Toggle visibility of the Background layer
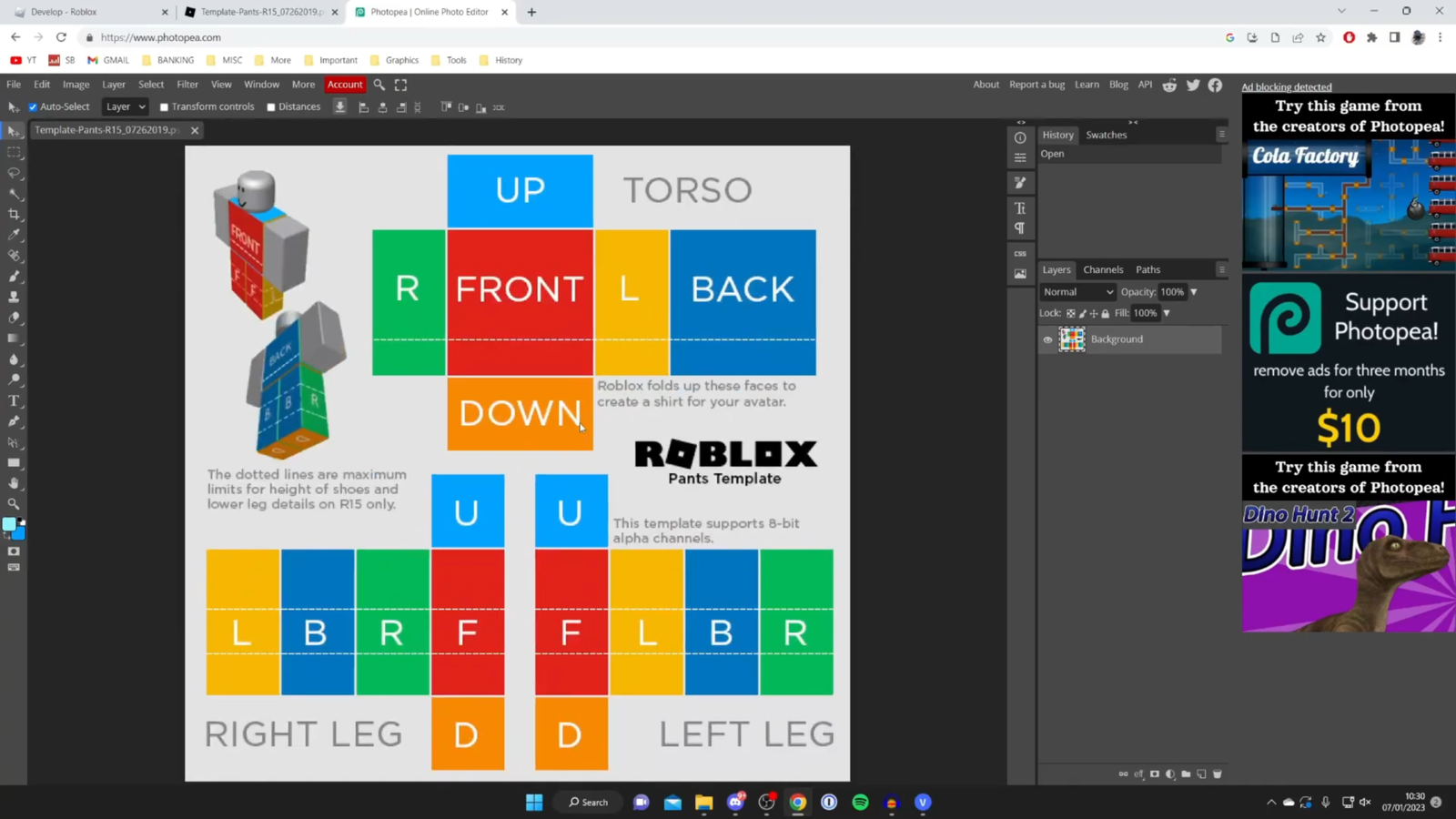Image resolution: width=1456 pixels, height=819 pixels. click(1047, 339)
